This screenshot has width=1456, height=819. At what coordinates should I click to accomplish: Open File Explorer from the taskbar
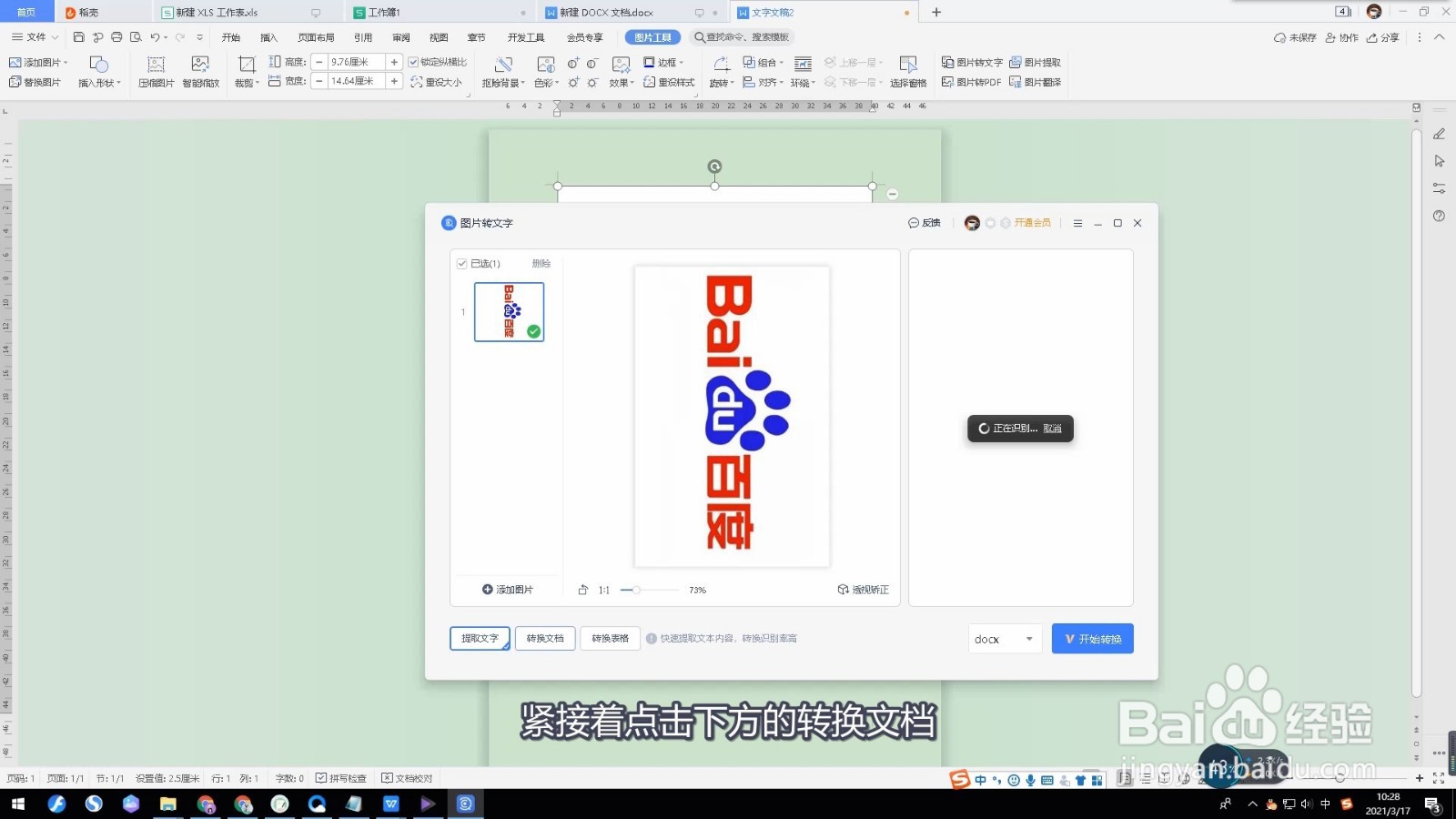[168, 804]
